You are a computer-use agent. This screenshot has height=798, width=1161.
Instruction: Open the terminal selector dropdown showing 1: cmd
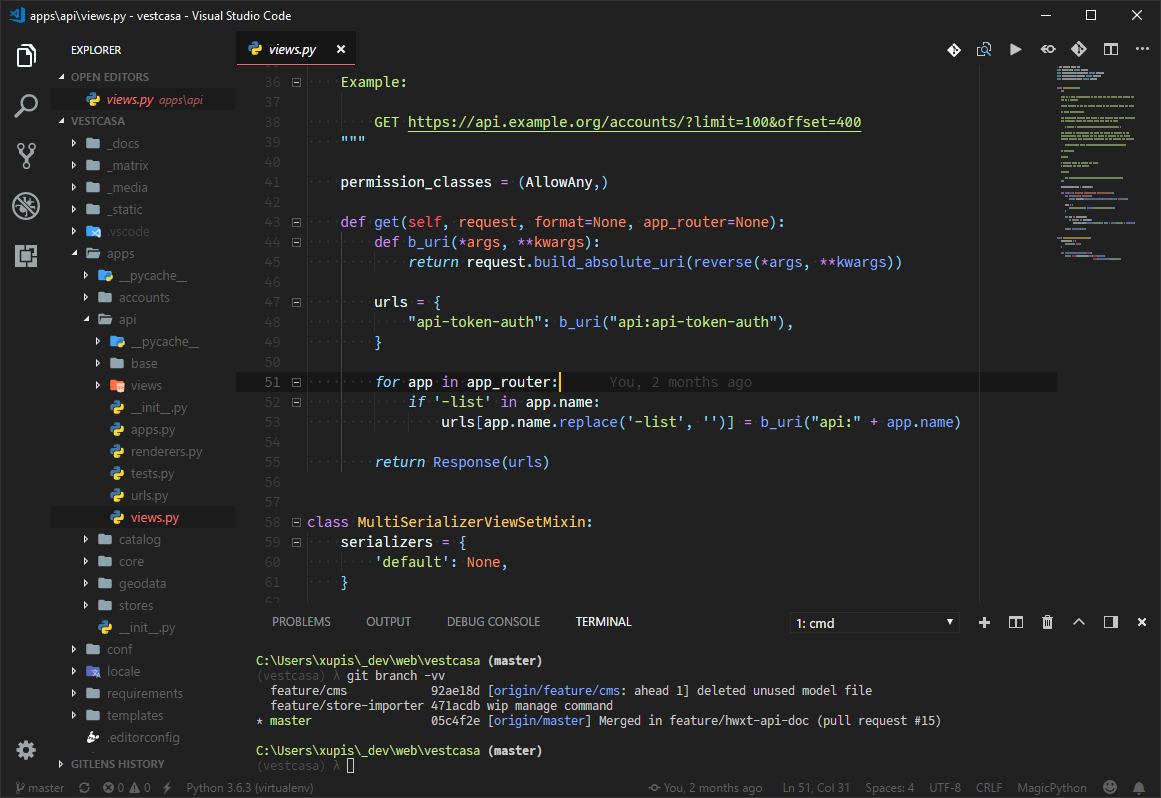point(874,622)
